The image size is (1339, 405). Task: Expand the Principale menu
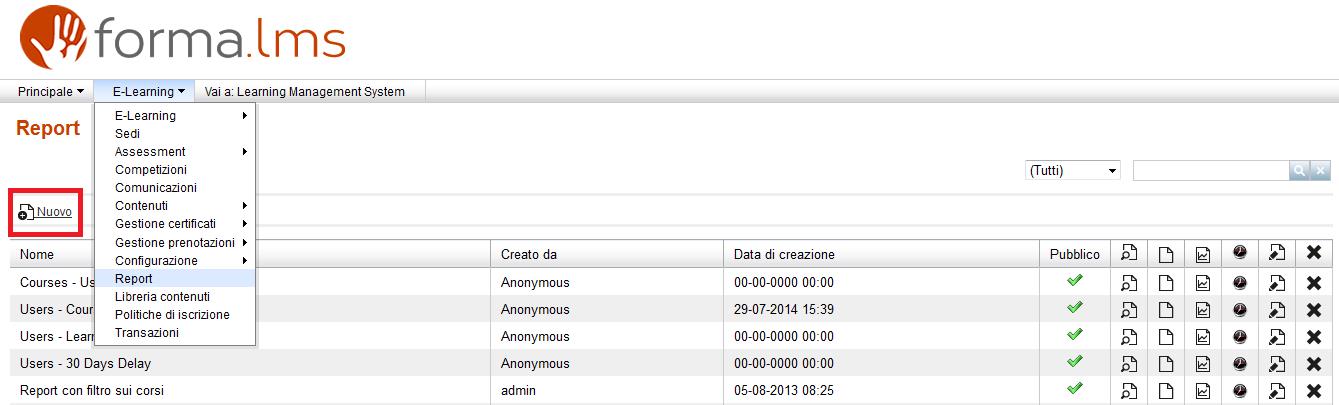pyautogui.click(x=50, y=92)
